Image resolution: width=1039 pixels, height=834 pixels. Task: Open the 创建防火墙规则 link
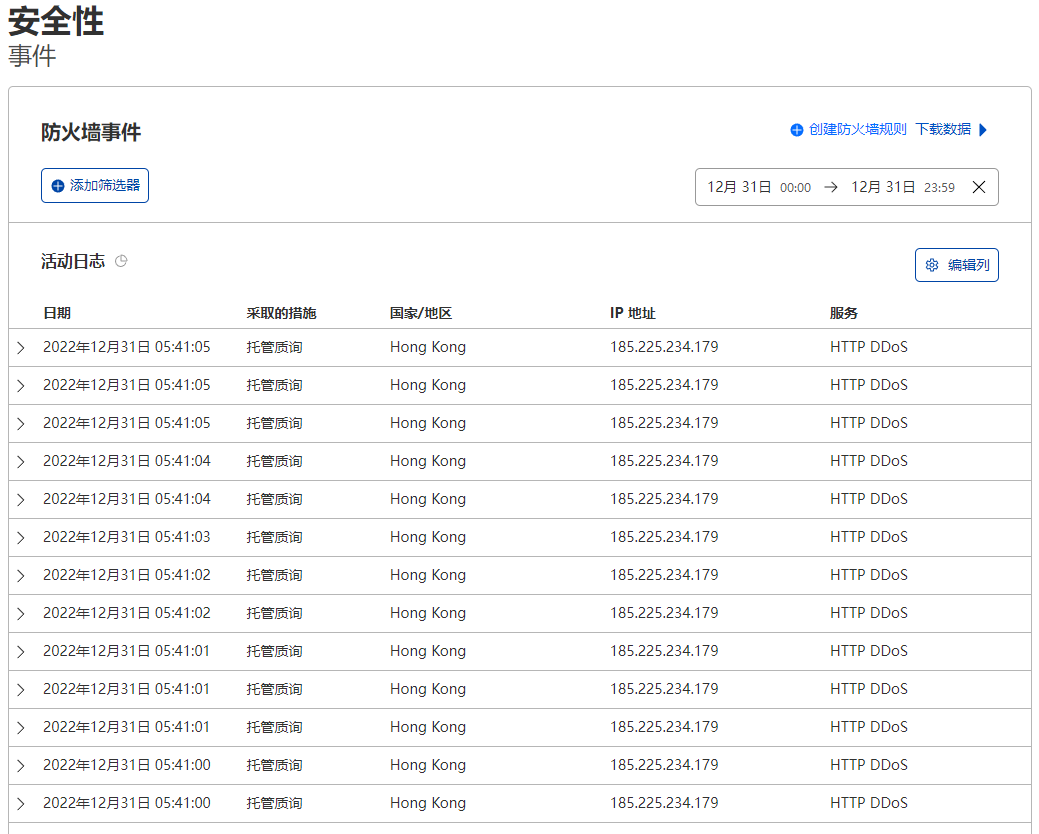tap(848, 129)
